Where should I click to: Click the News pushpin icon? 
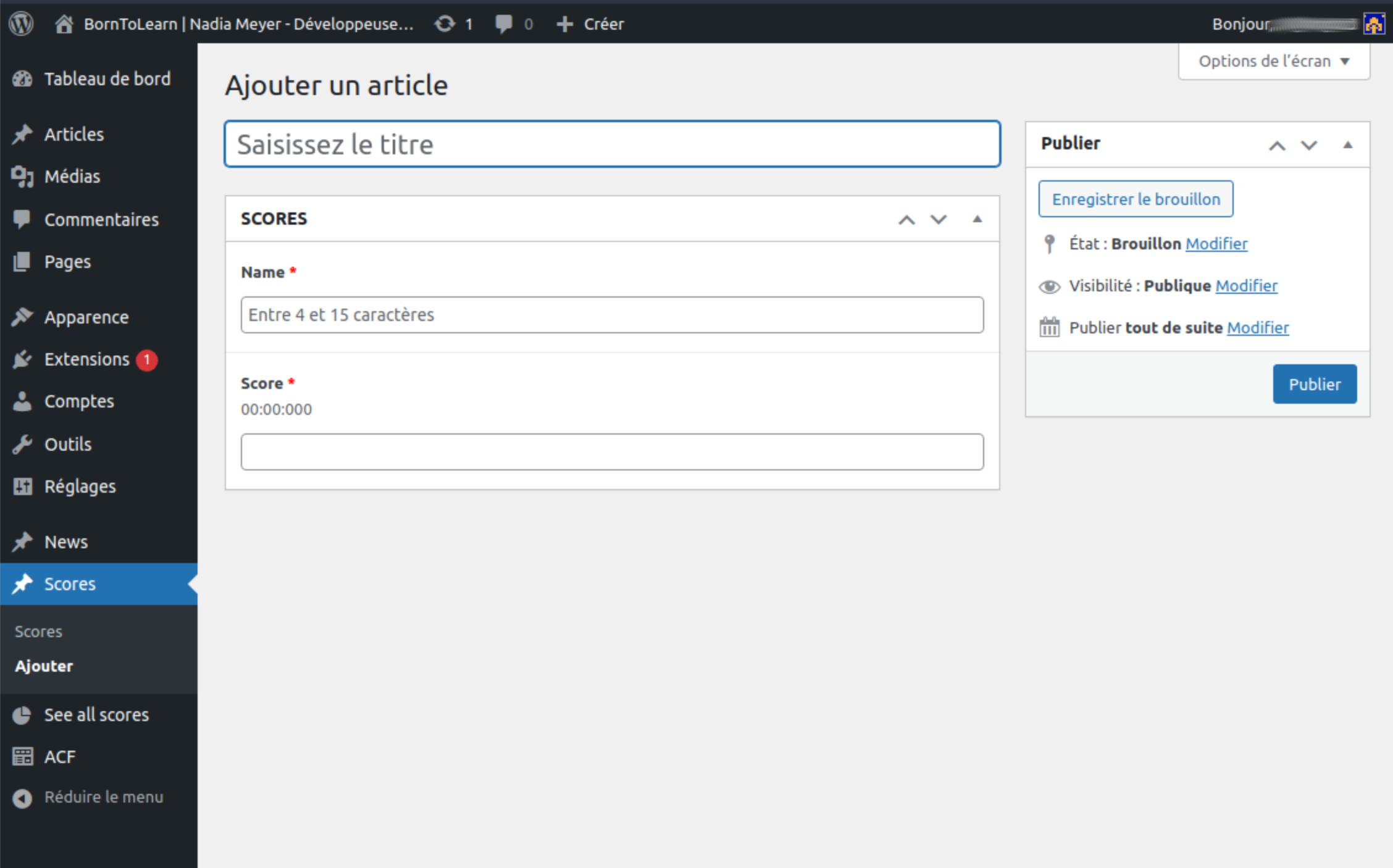click(x=22, y=541)
